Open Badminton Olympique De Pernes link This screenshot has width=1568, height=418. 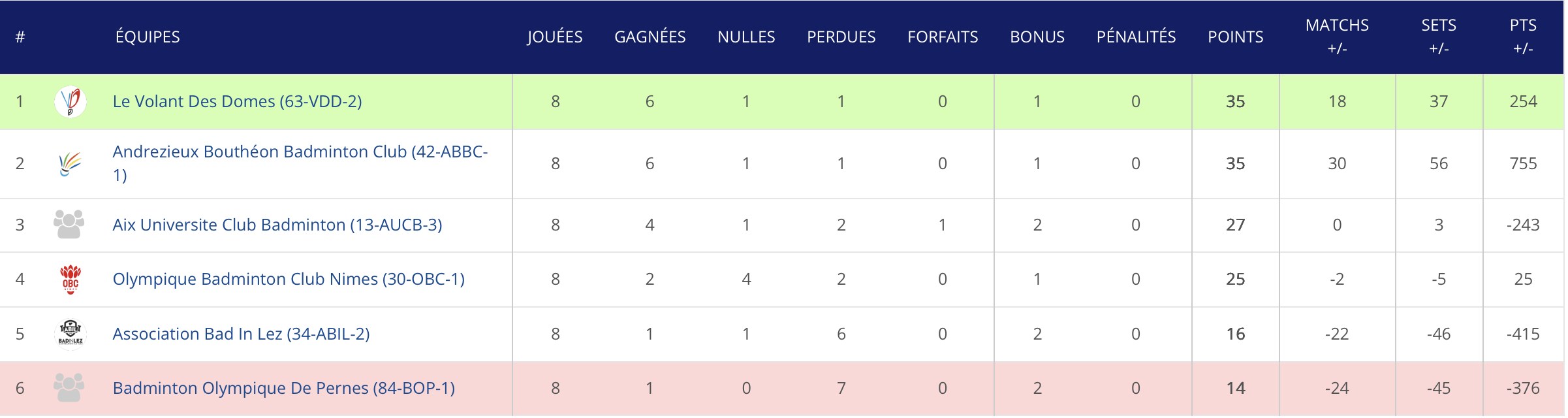pos(284,388)
